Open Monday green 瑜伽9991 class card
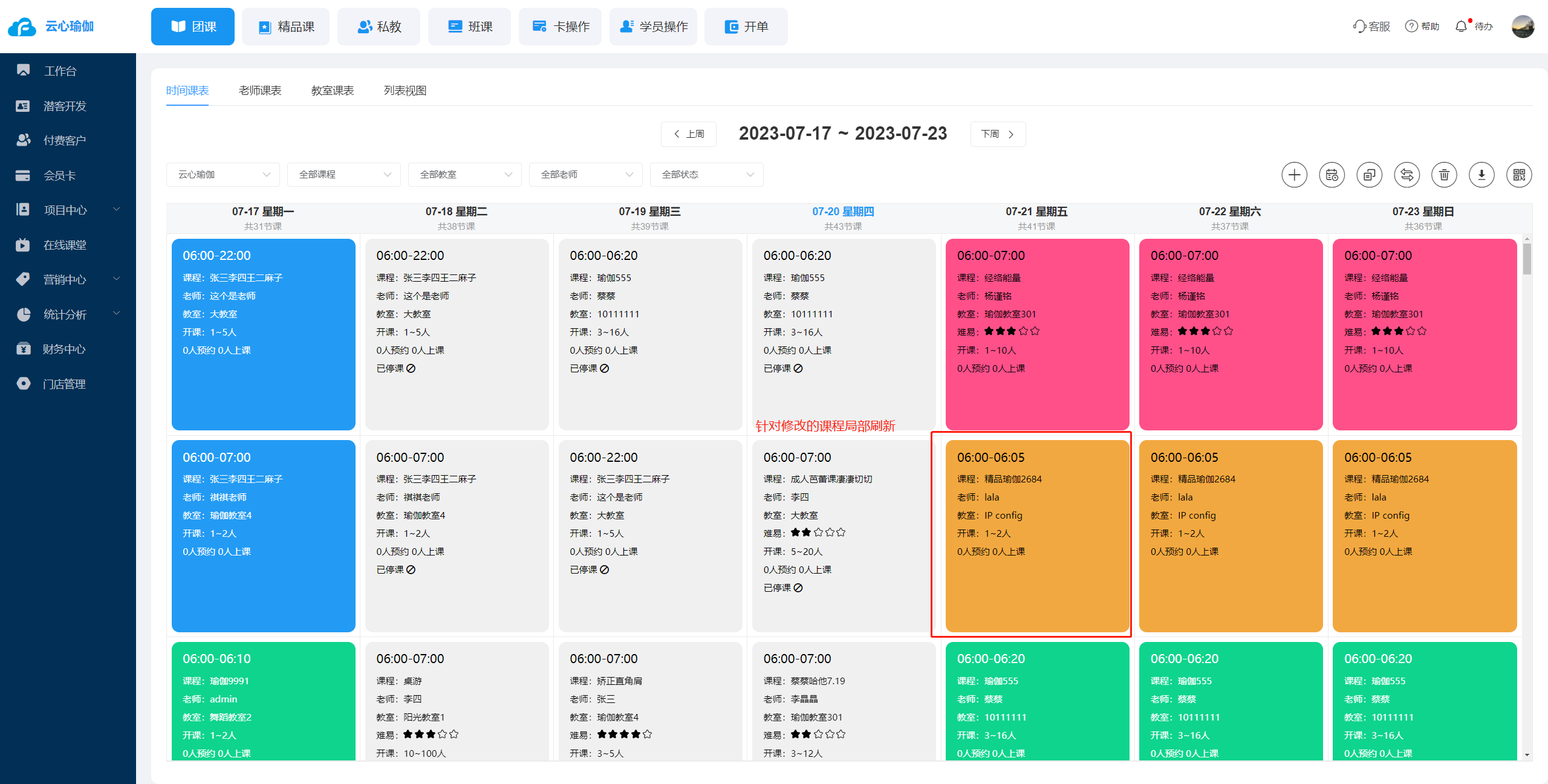 tap(264, 701)
